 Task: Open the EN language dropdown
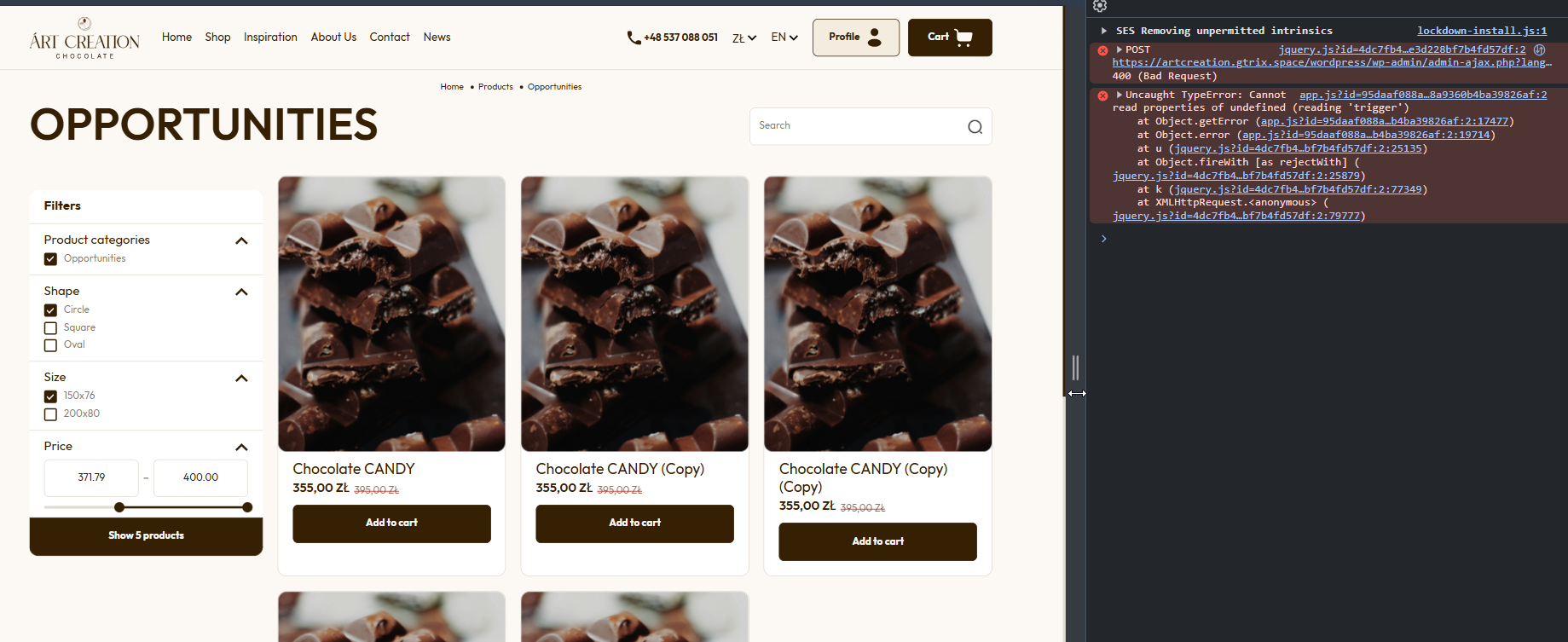tap(784, 38)
